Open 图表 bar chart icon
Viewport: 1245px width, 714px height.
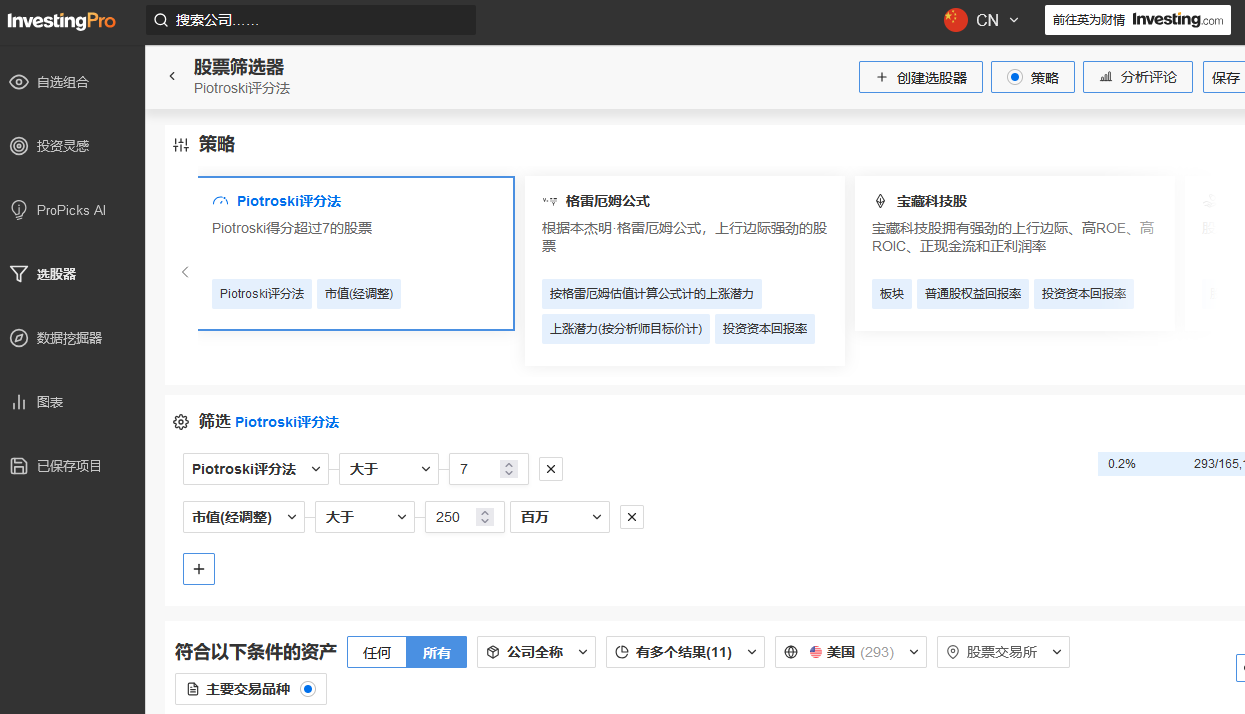coord(19,402)
